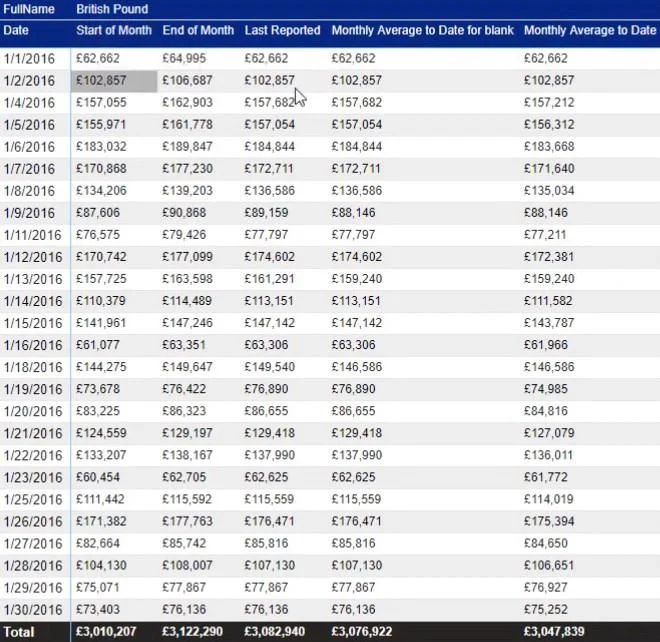Click the rightmost Monthly Average to Date header

(590, 30)
